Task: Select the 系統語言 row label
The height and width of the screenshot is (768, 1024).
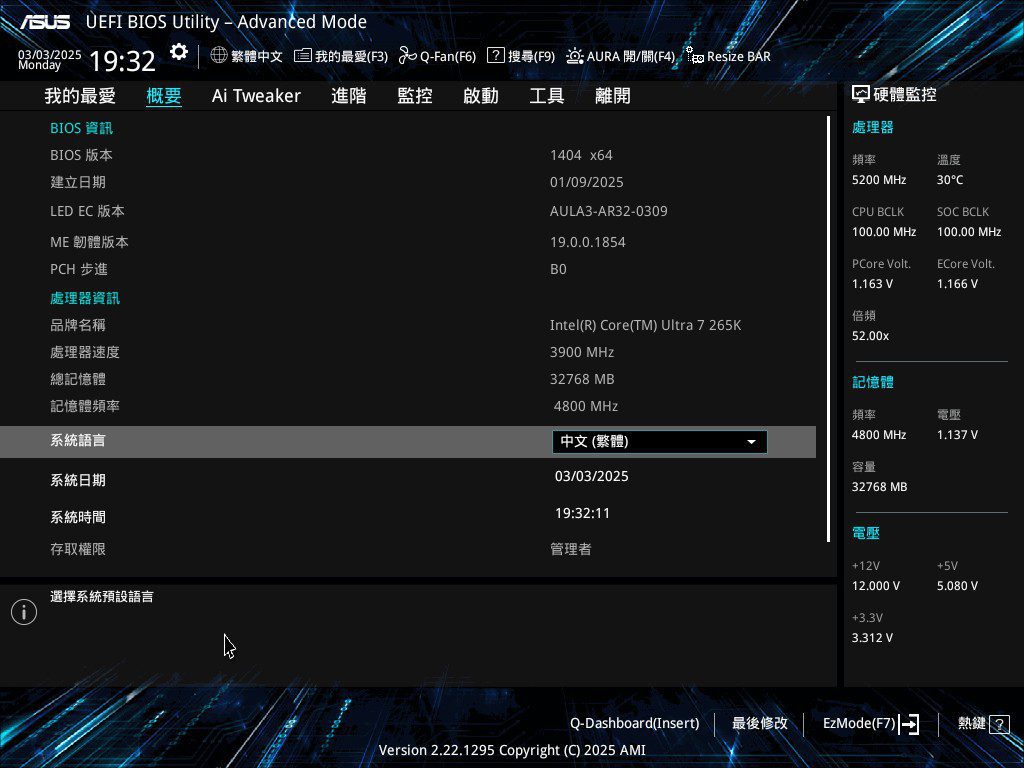Action: [x=78, y=440]
